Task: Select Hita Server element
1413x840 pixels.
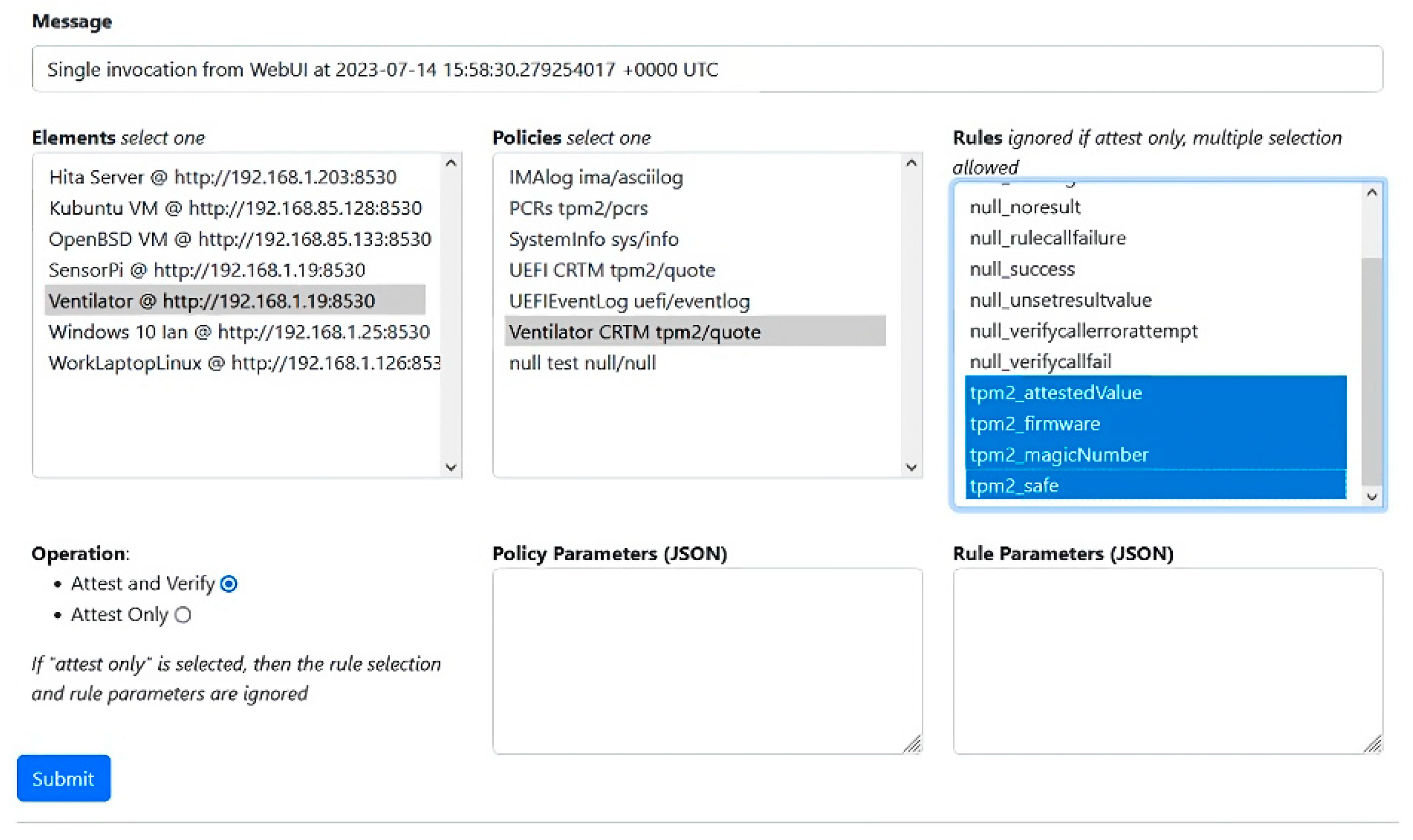Action: click(223, 177)
